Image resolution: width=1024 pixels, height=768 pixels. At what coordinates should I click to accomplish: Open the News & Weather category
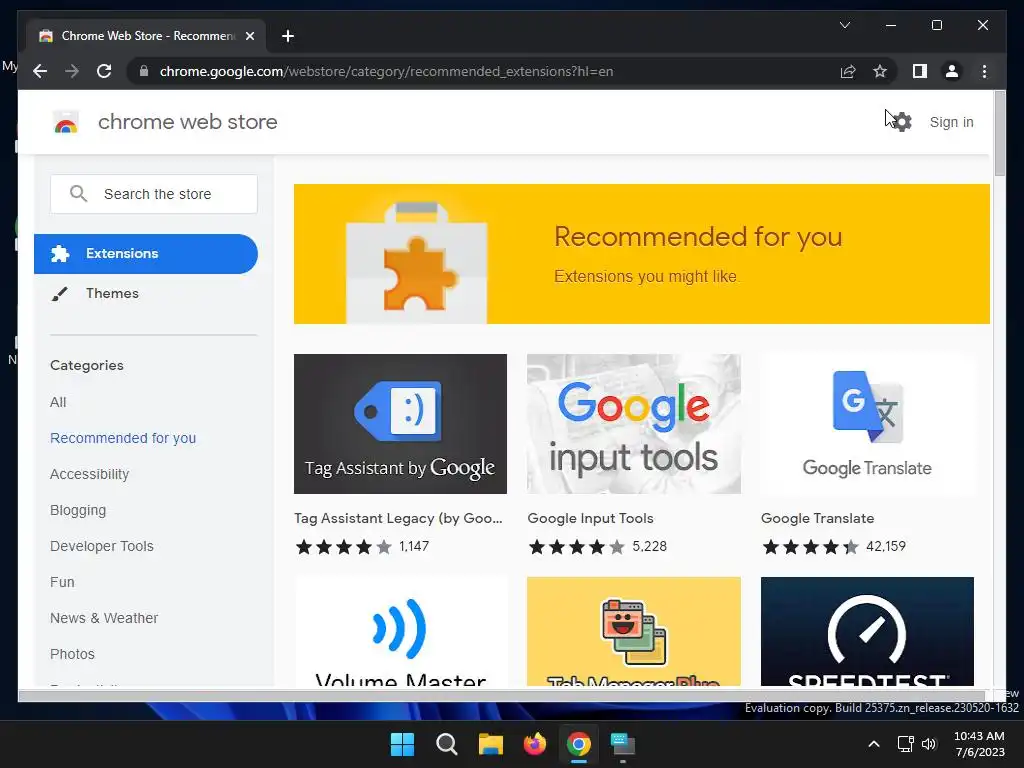(x=104, y=618)
